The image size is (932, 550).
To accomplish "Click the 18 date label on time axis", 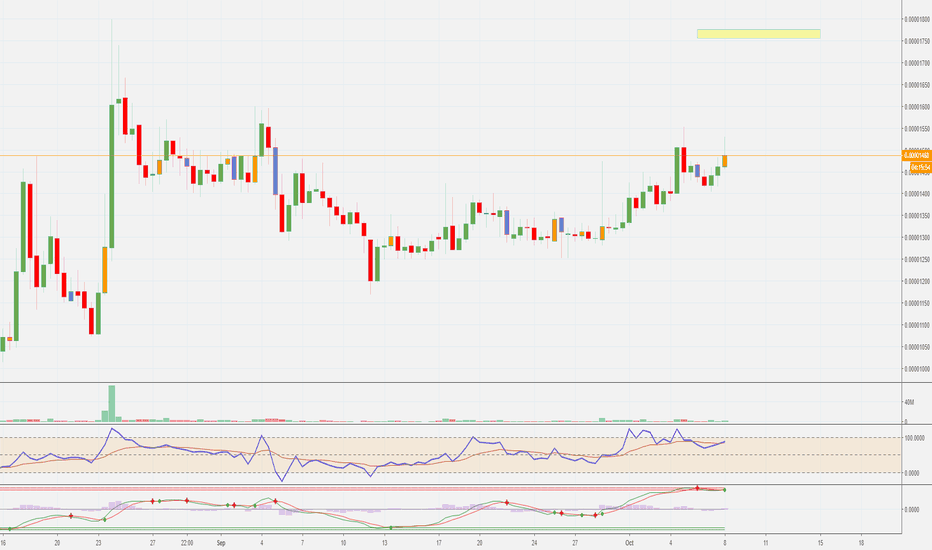I will (861, 543).
